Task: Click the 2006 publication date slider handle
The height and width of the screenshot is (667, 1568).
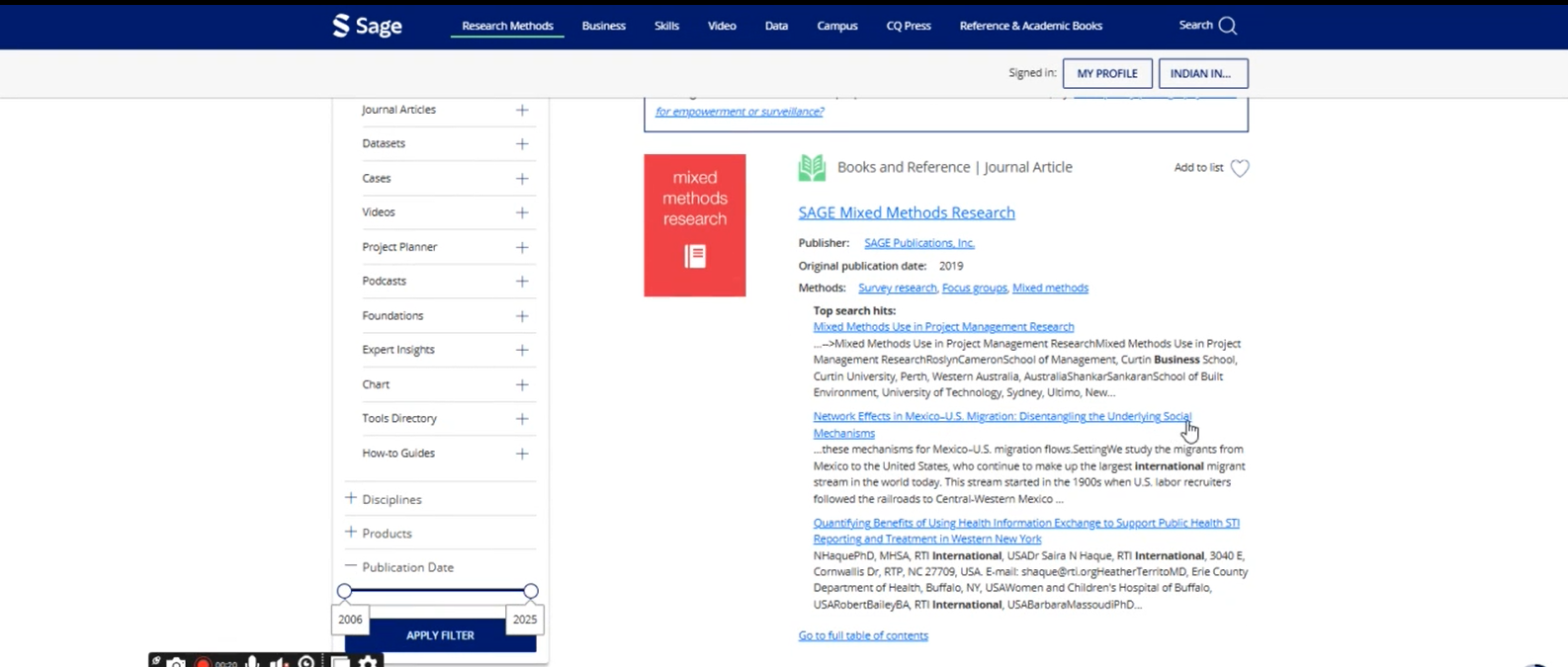Action: point(344,591)
